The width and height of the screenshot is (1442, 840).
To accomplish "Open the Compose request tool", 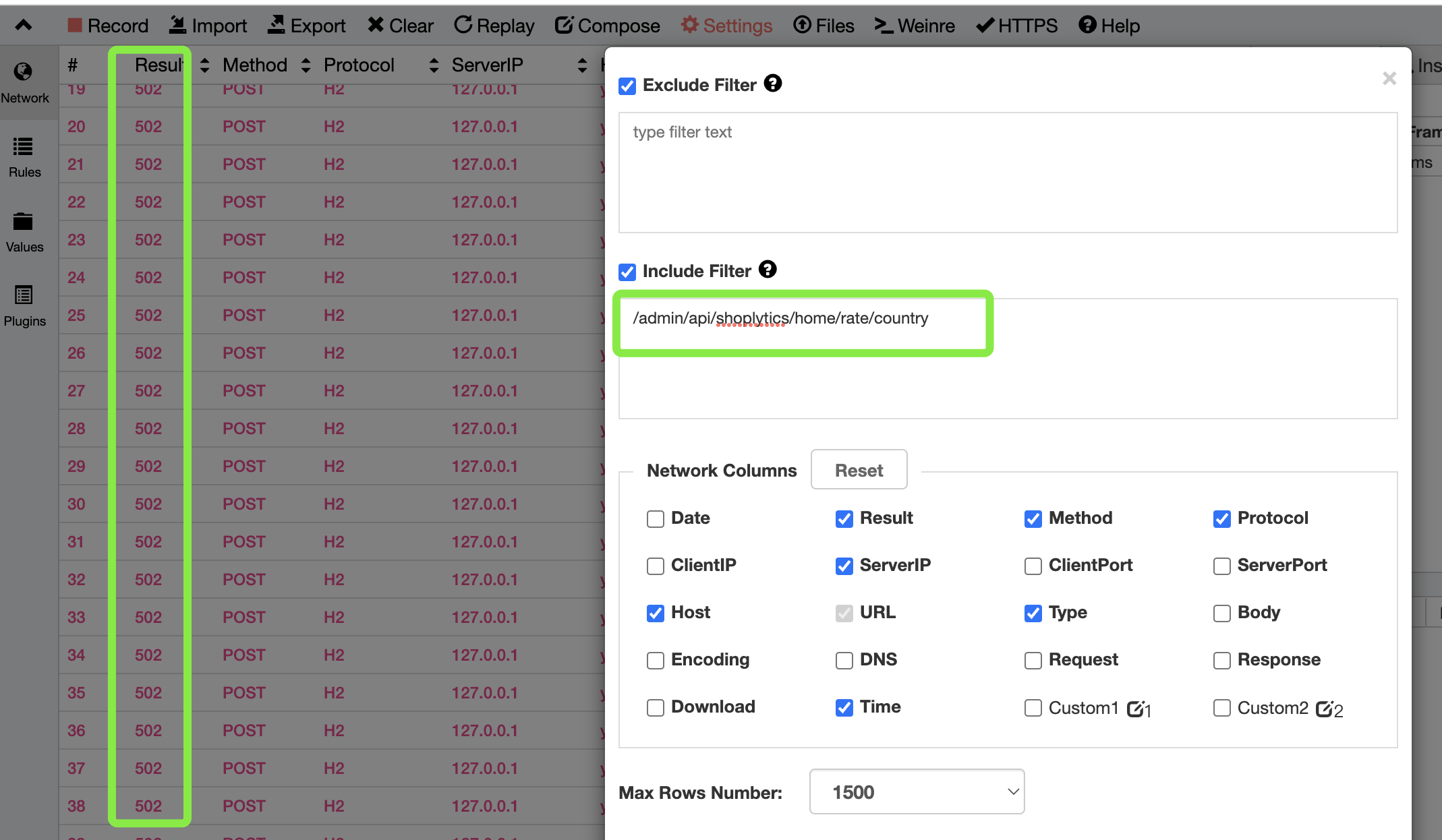I will (607, 26).
